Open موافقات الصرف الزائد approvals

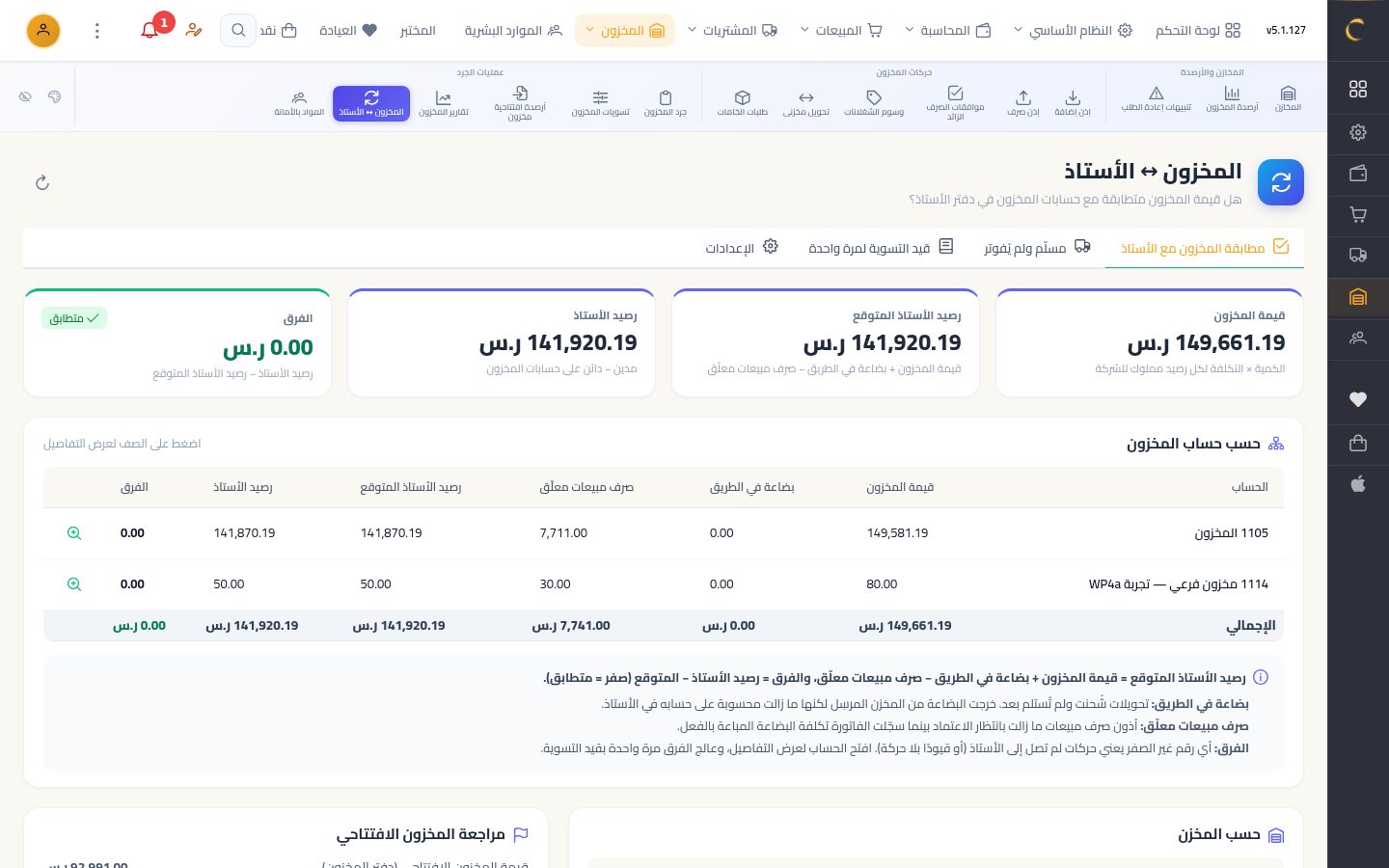(955, 103)
